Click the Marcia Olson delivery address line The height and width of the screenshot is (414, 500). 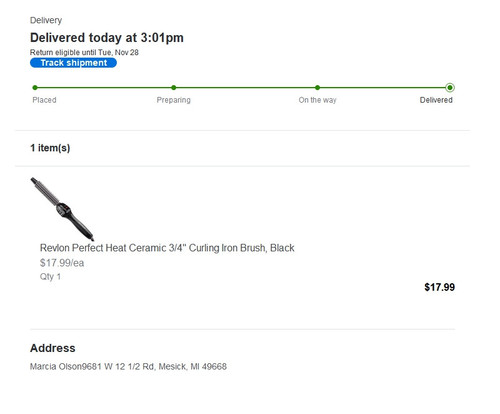pyautogui.click(x=128, y=367)
